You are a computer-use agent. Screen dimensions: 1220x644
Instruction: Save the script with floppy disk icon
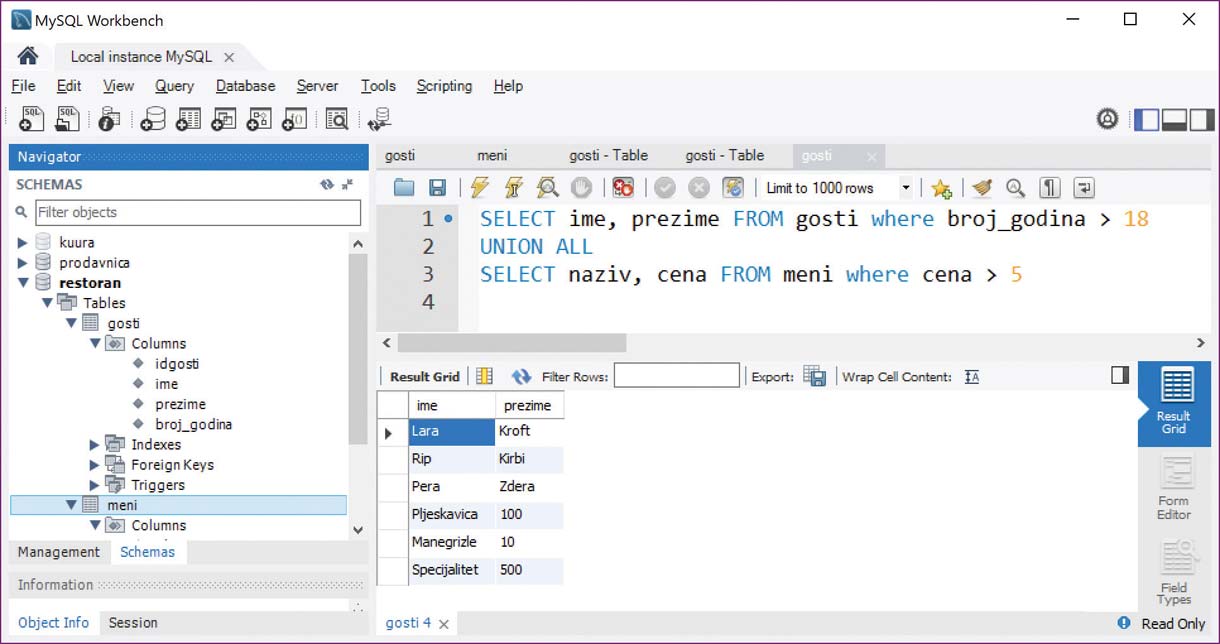pos(437,188)
